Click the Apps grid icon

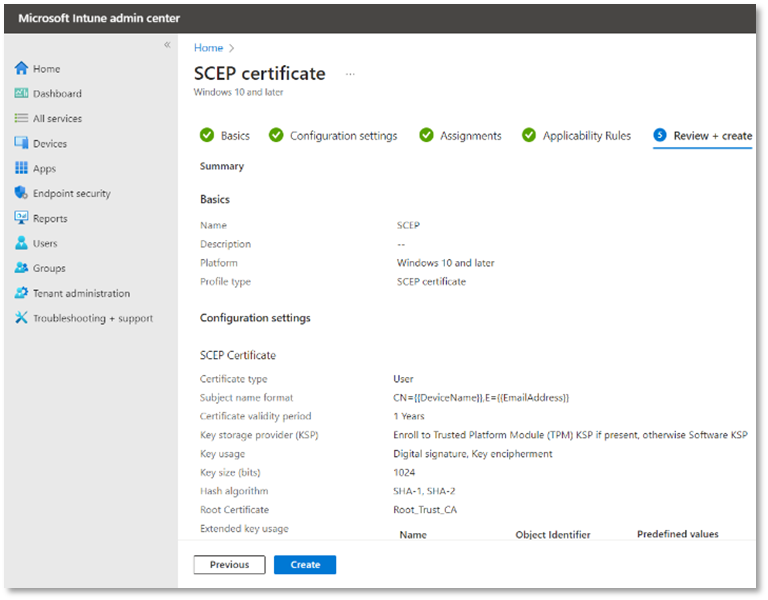[x=21, y=169]
